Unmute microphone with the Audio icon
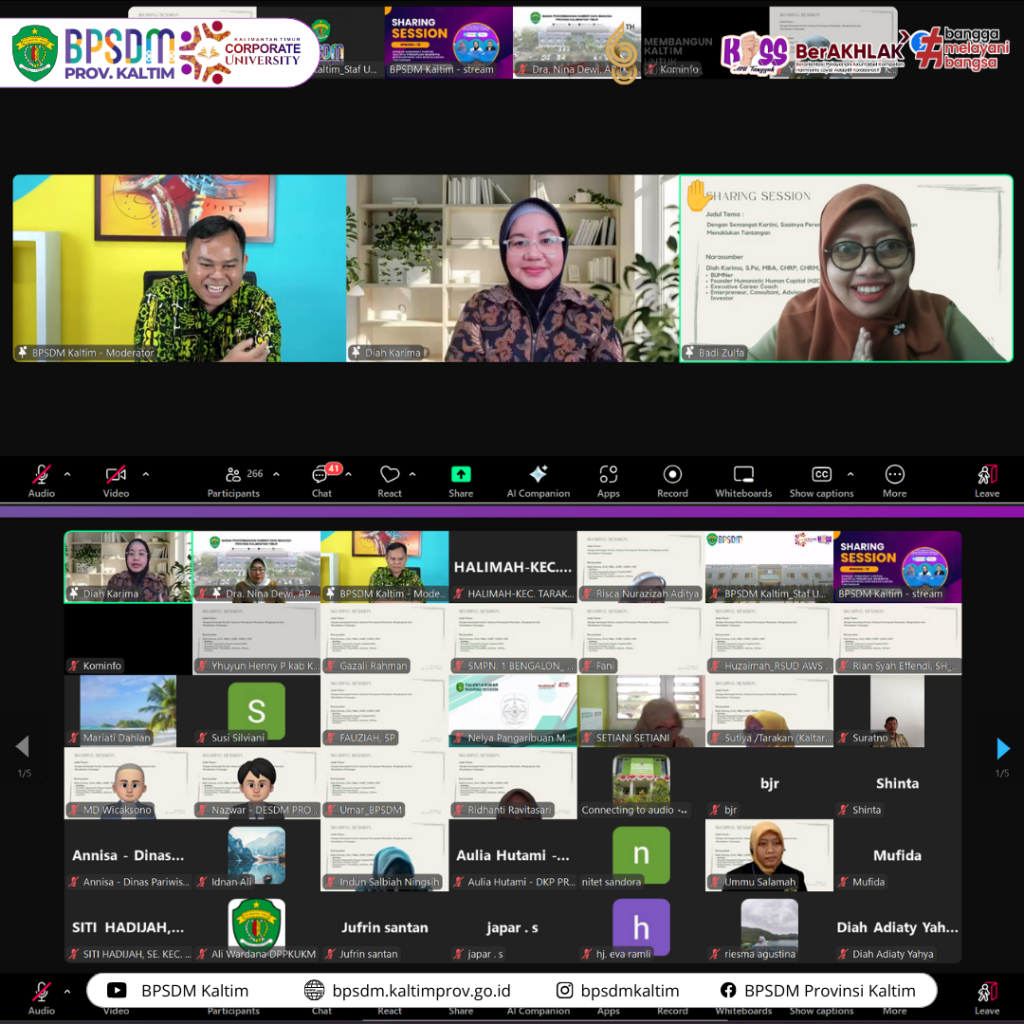This screenshot has width=1024, height=1024. (41, 480)
